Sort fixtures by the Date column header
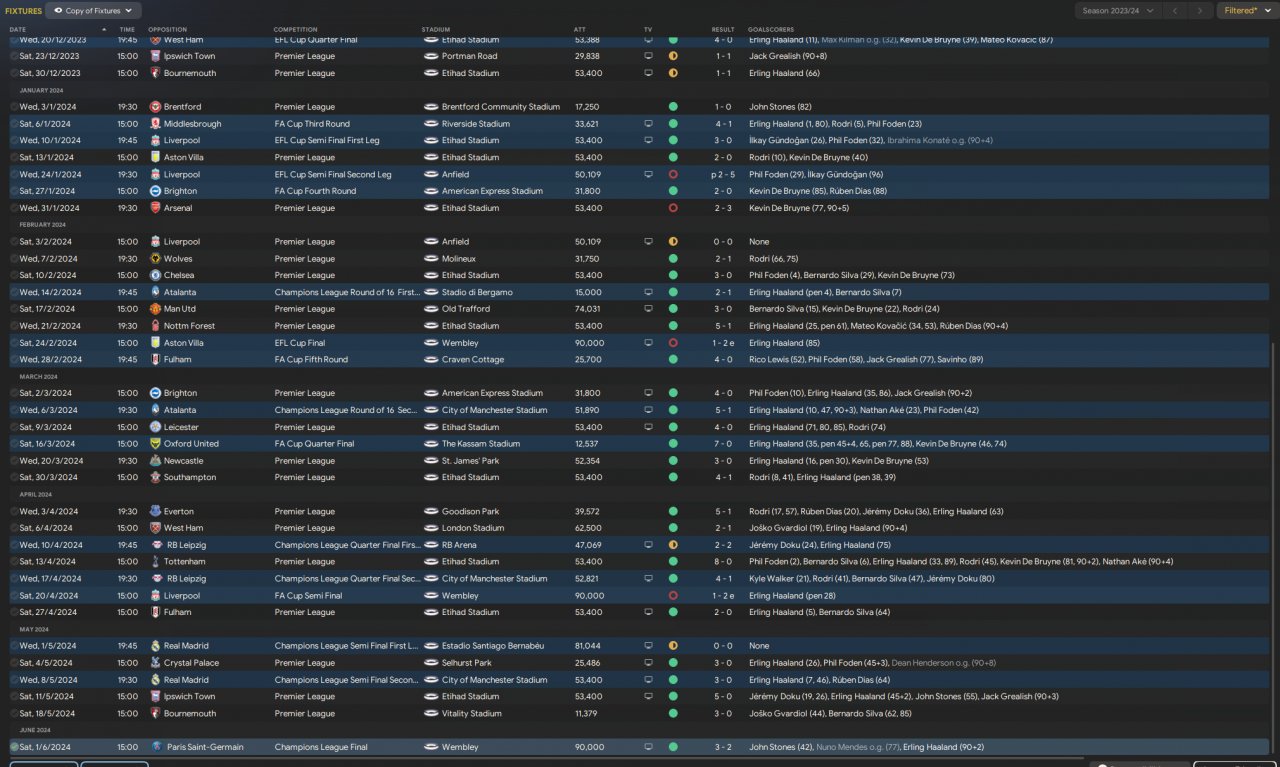The width and height of the screenshot is (1280, 767). 18,30
